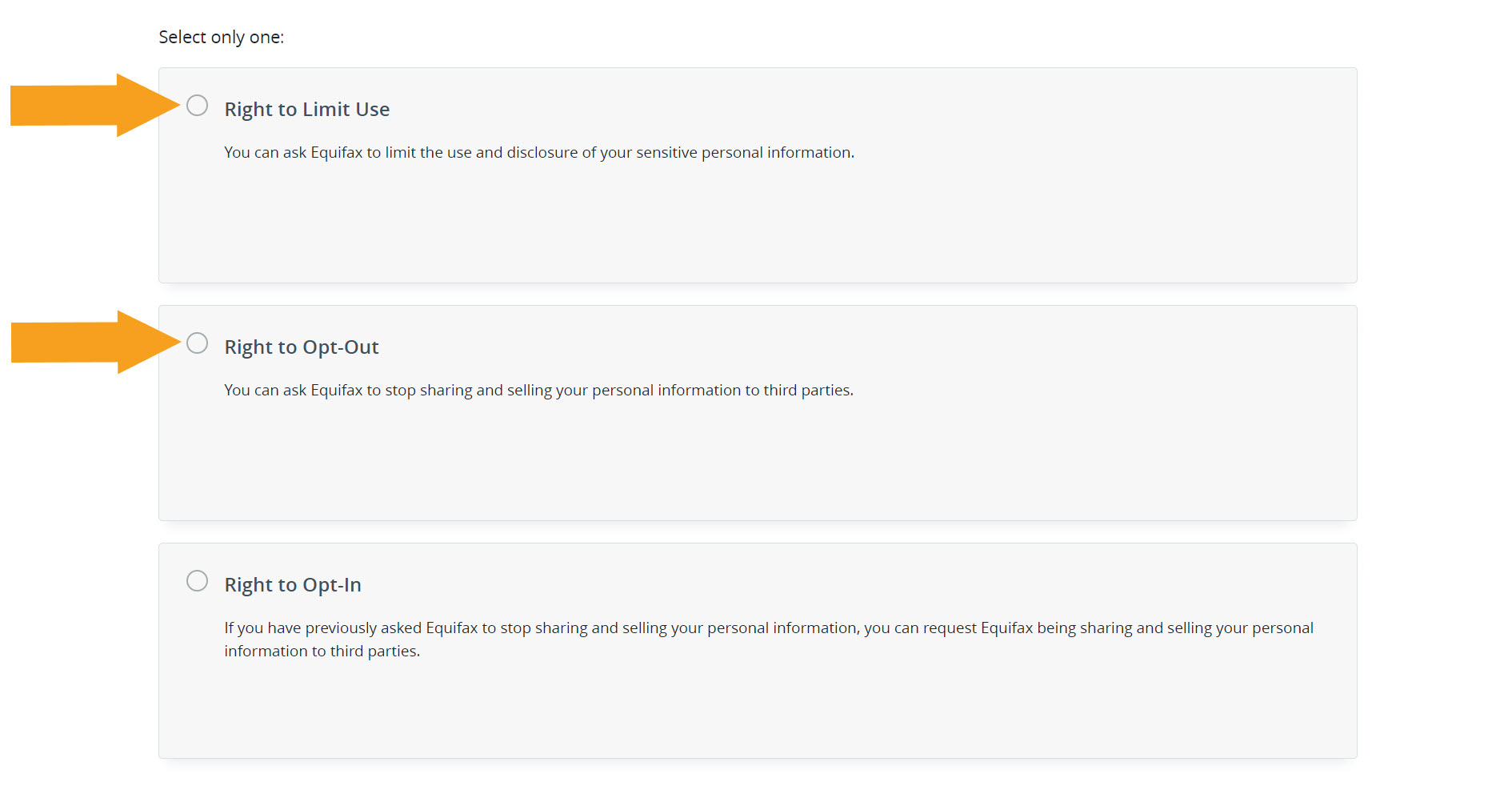Viewport: 1512px width, 786px height.
Task: Click the 'Right to Opt-In' heading
Action: pyautogui.click(x=292, y=585)
